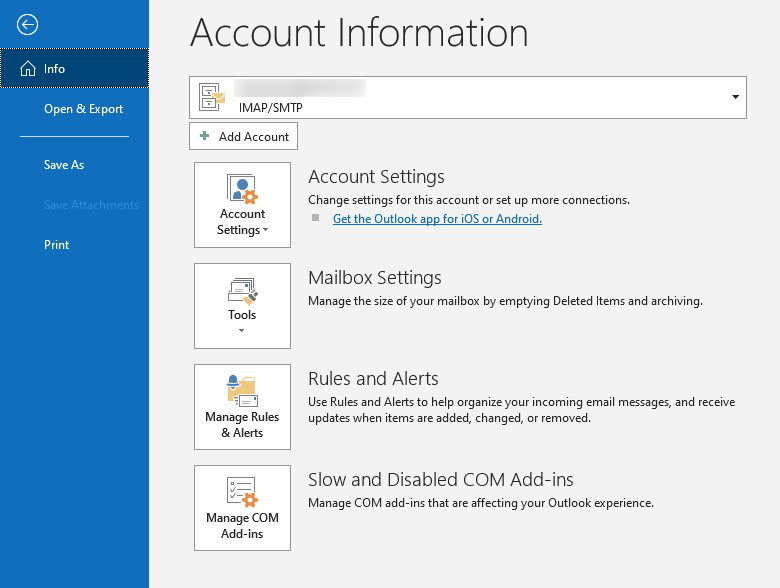The width and height of the screenshot is (780, 588).
Task: Click the Manage Rules & Alerts icon
Action: [242, 391]
